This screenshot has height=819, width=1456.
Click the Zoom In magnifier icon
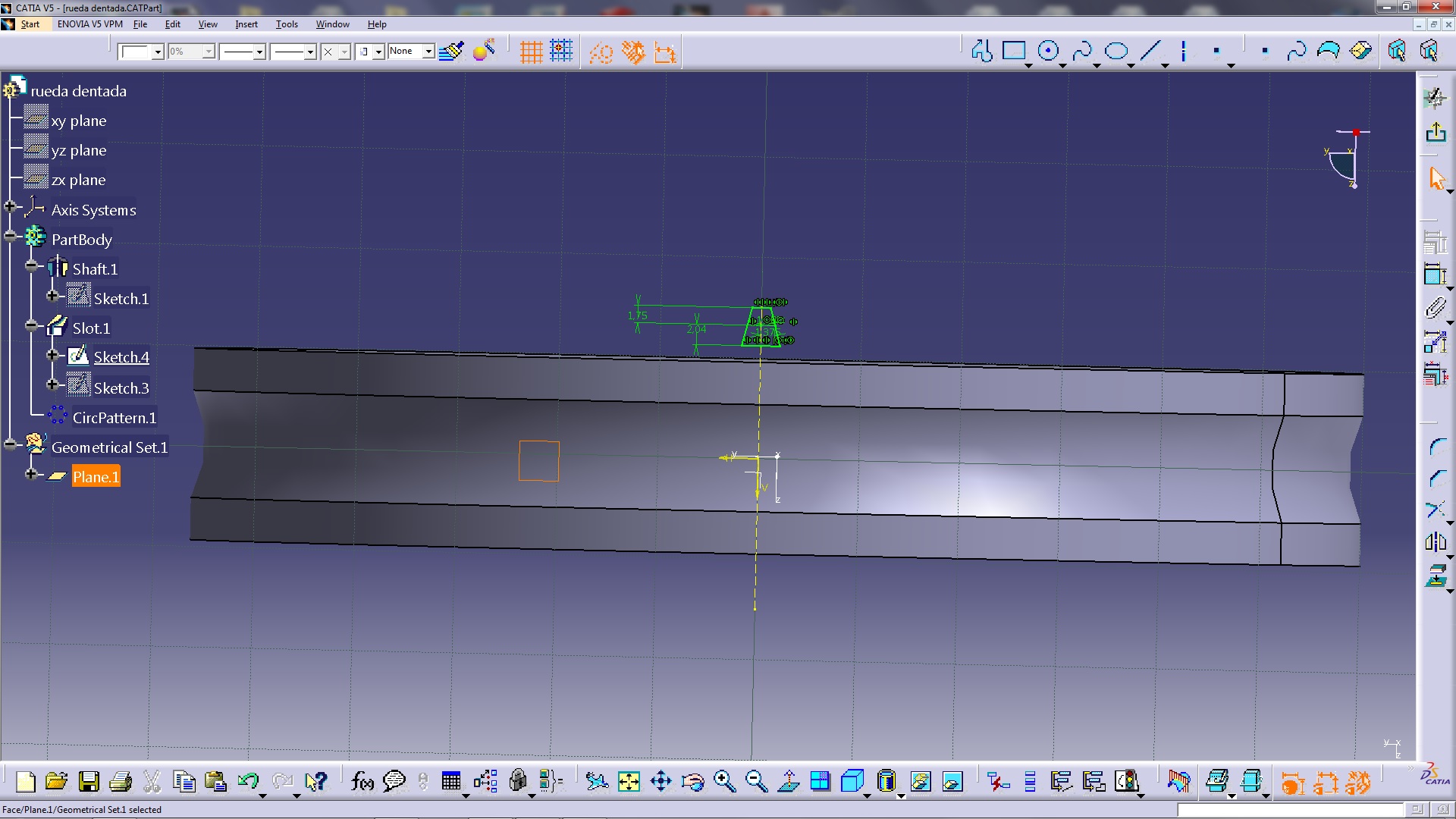click(724, 781)
